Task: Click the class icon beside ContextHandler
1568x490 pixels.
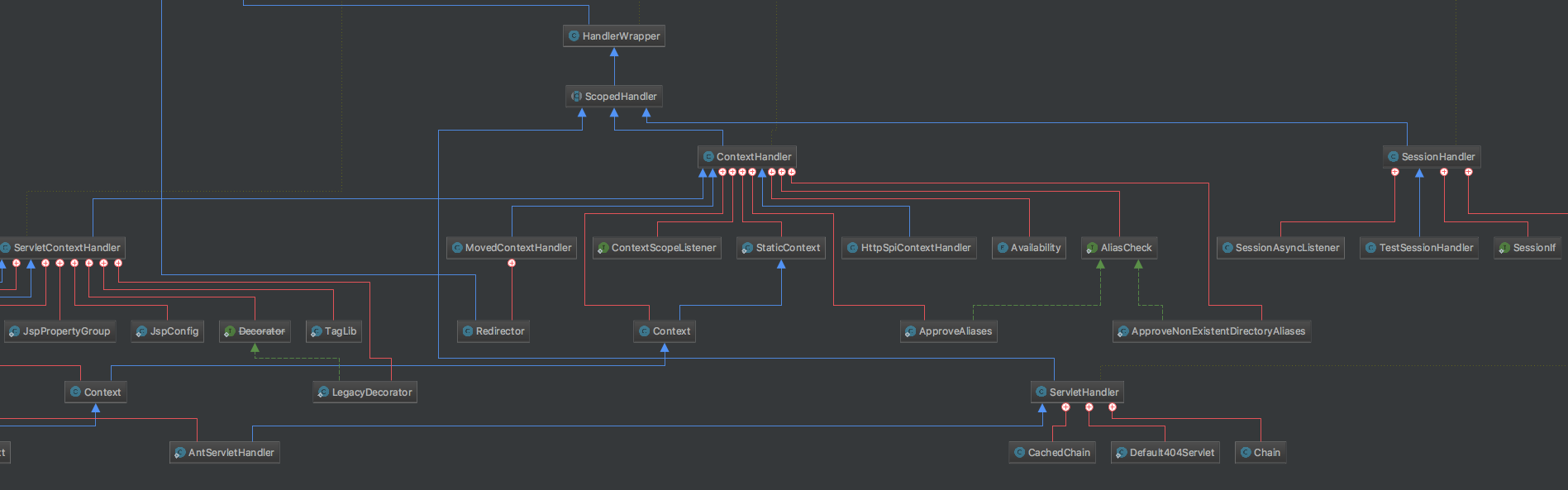Action: (708, 157)
